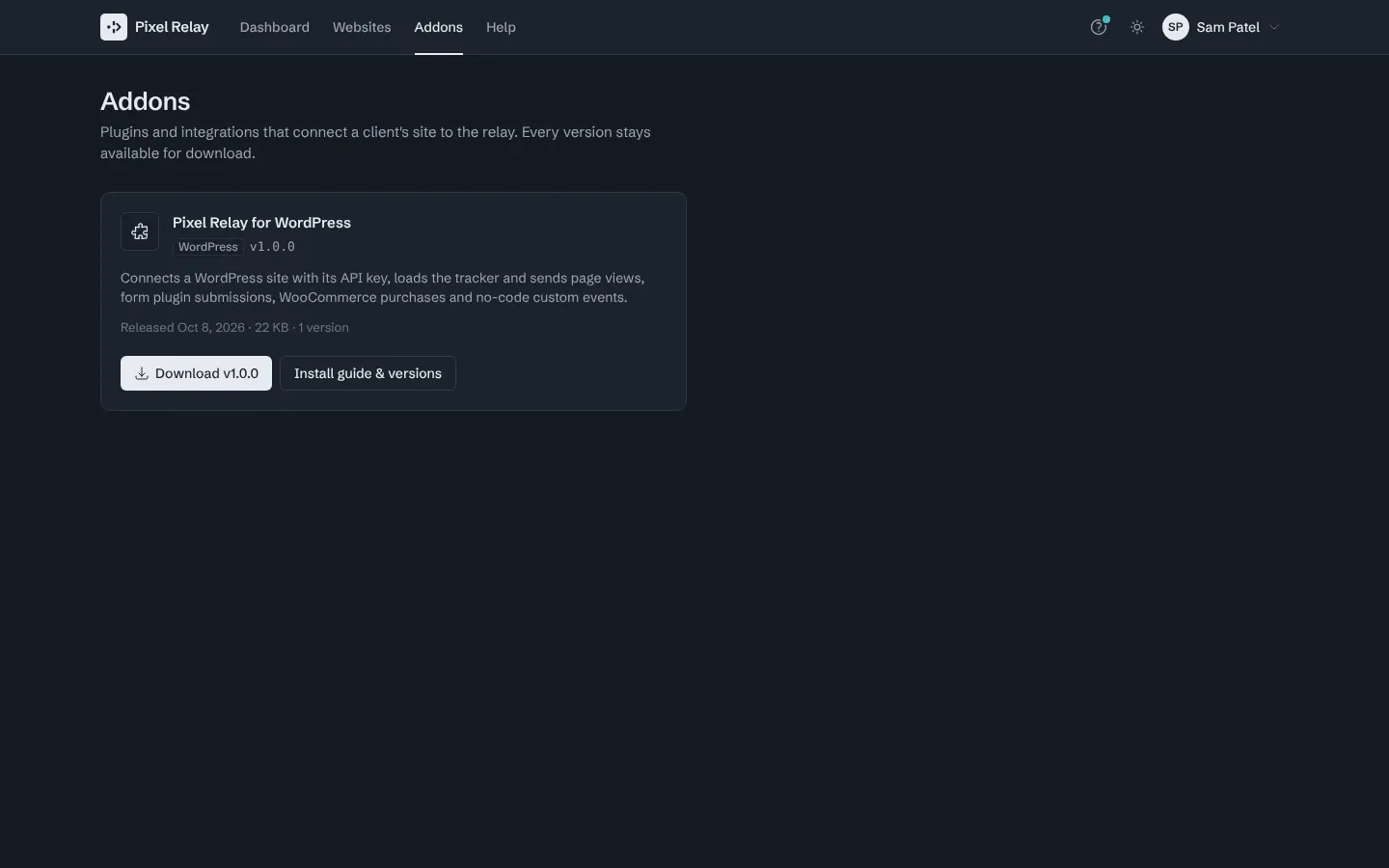The width and height of the screenshot is (1389, 868).
Task: Click the 'Plugins and integrations' subtitle text
Action: pos(375,143)
